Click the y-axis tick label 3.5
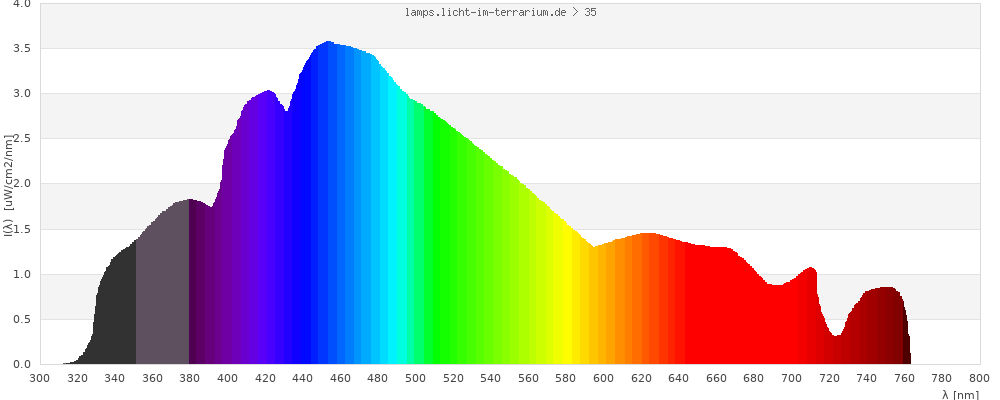Screen dimensions: 1000x400 [21, 48]
